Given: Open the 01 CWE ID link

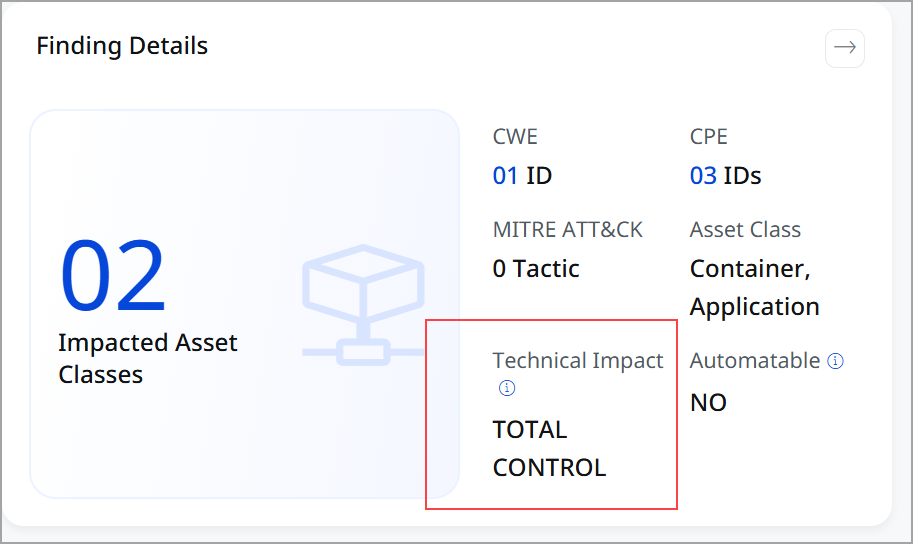Looking at the screenshot, I should coord(505,175).
